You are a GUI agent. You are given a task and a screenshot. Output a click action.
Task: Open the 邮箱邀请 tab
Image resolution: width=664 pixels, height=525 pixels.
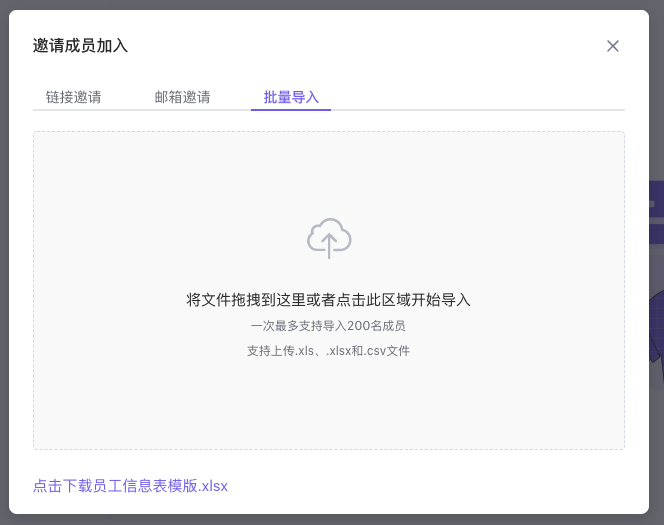pyautogui.click(x=182, y=97)
